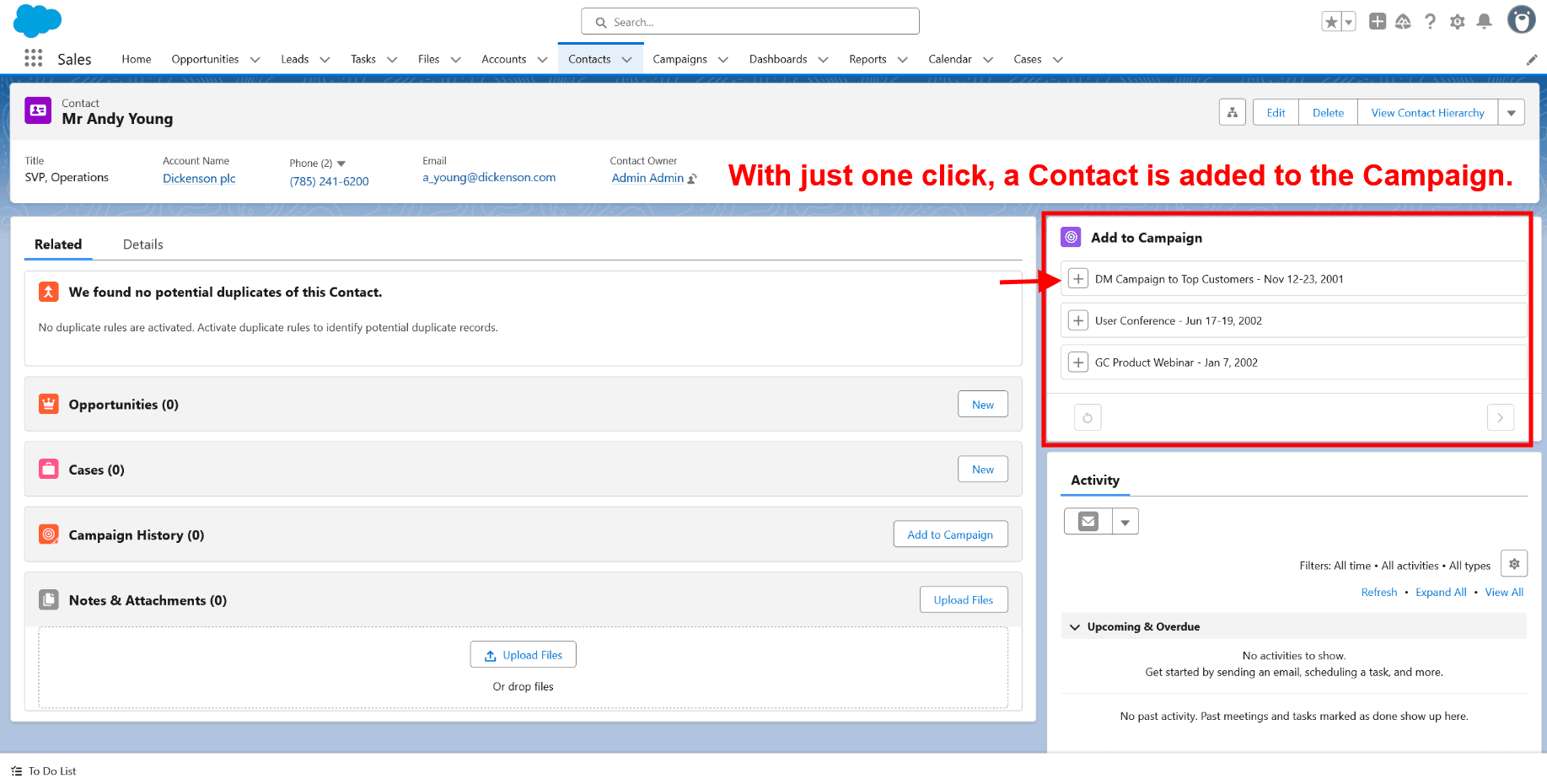Show more record actions dropdown
This screenshot has width=1547, height=784.
point(1512,112)
